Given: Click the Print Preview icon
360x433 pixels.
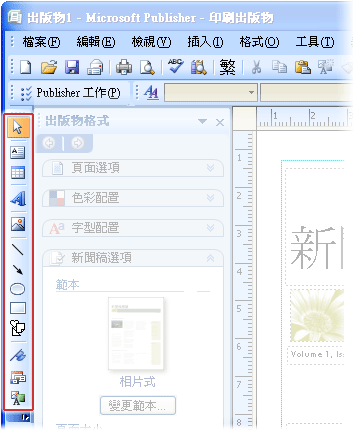Looking at the screenshot, I should [147, 67].
